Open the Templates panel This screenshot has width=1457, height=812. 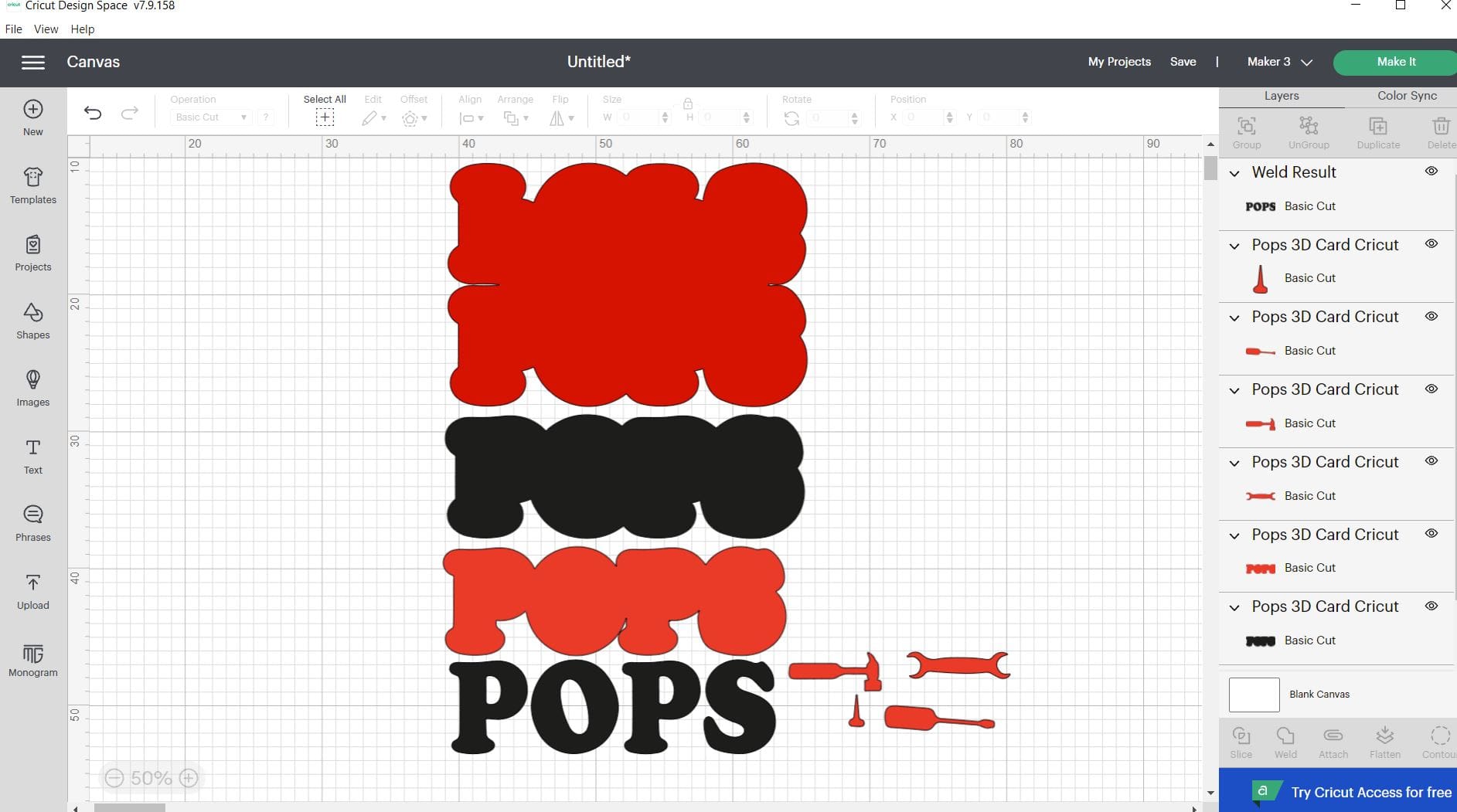pos(32,185)
